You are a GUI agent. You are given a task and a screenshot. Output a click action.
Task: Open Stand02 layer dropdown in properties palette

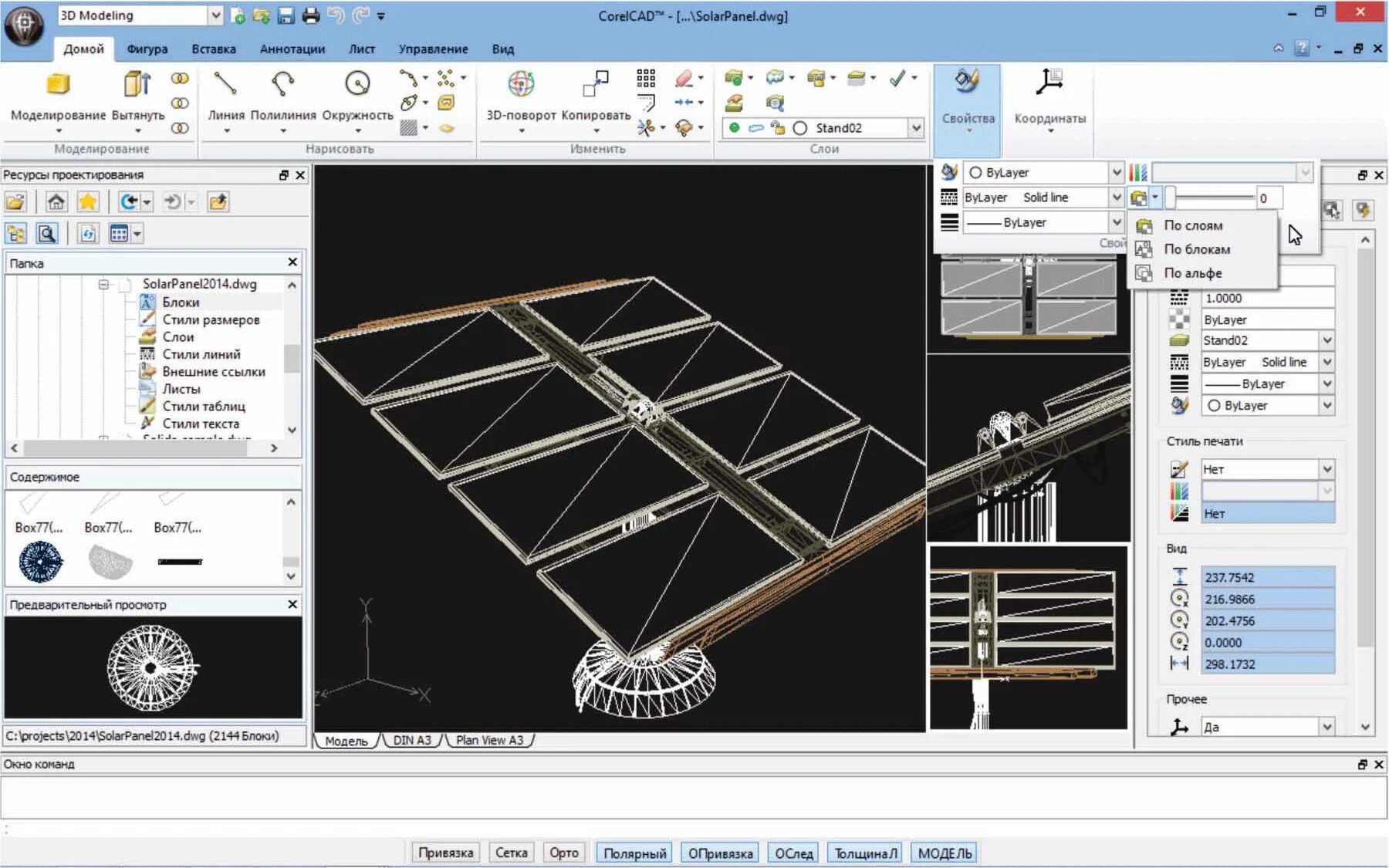point(1326,340)
